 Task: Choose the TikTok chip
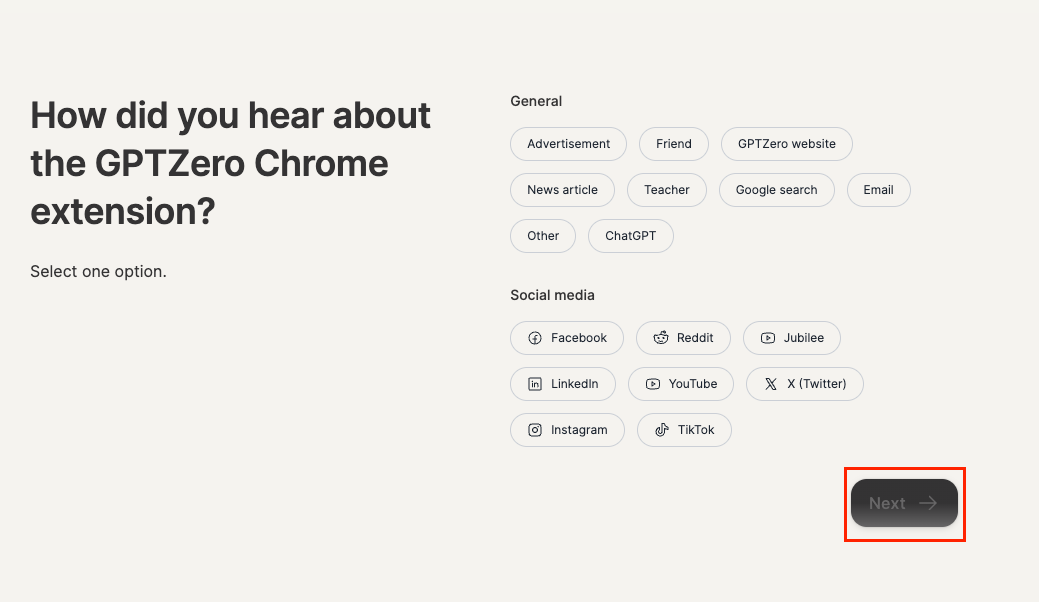(684, 430)
